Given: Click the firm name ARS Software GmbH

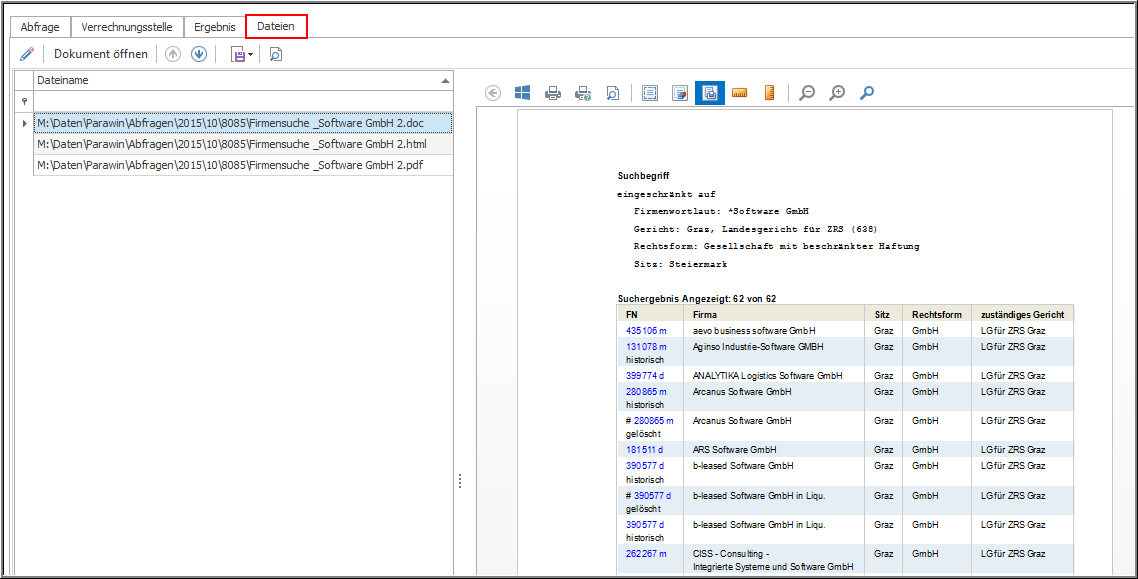Looking at the screenshot, I should click(x=734, y=449).
